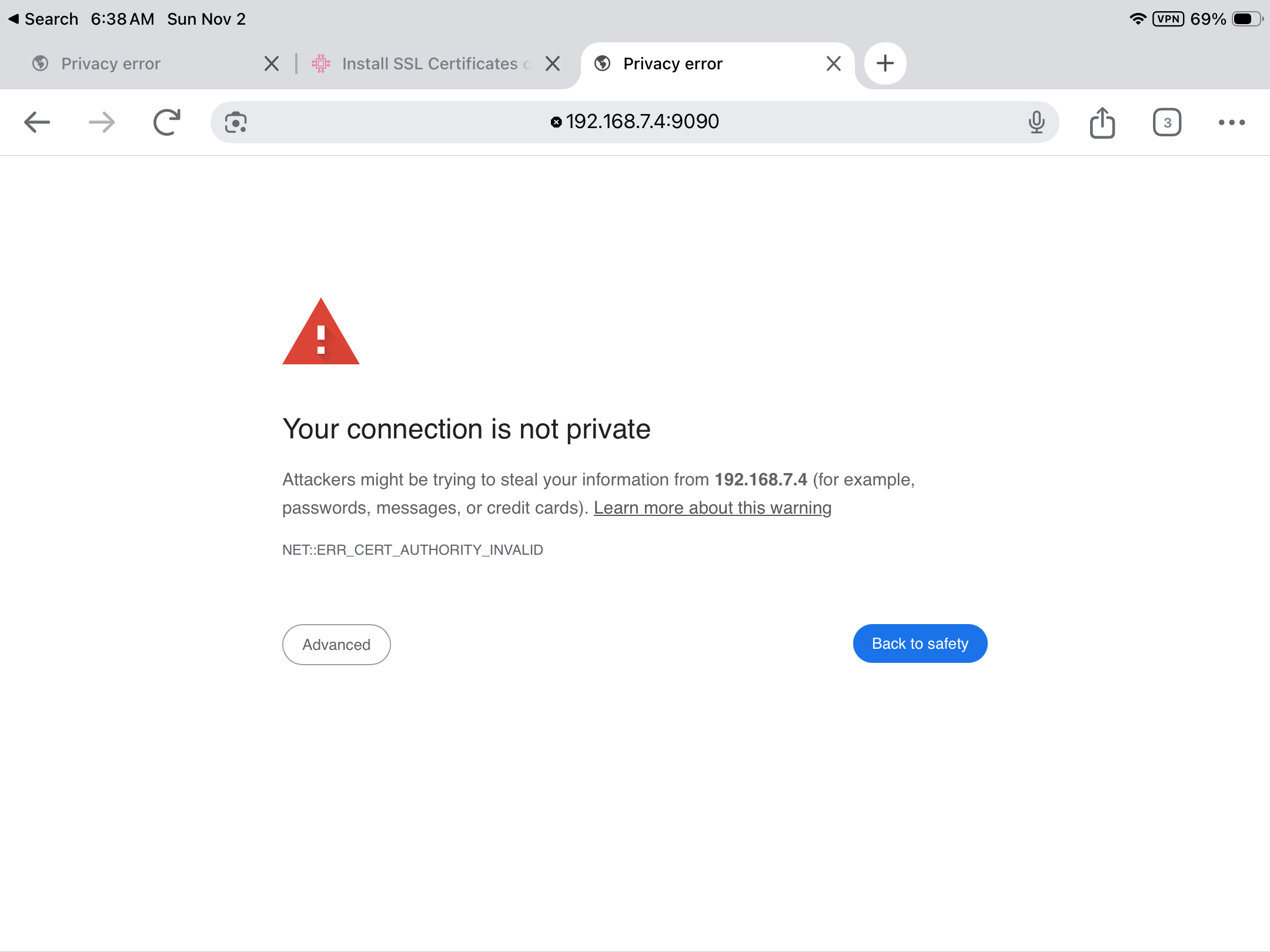Tap the back navigation arrow
This screenshot has height=952, width=1270.
coord(37,122)
